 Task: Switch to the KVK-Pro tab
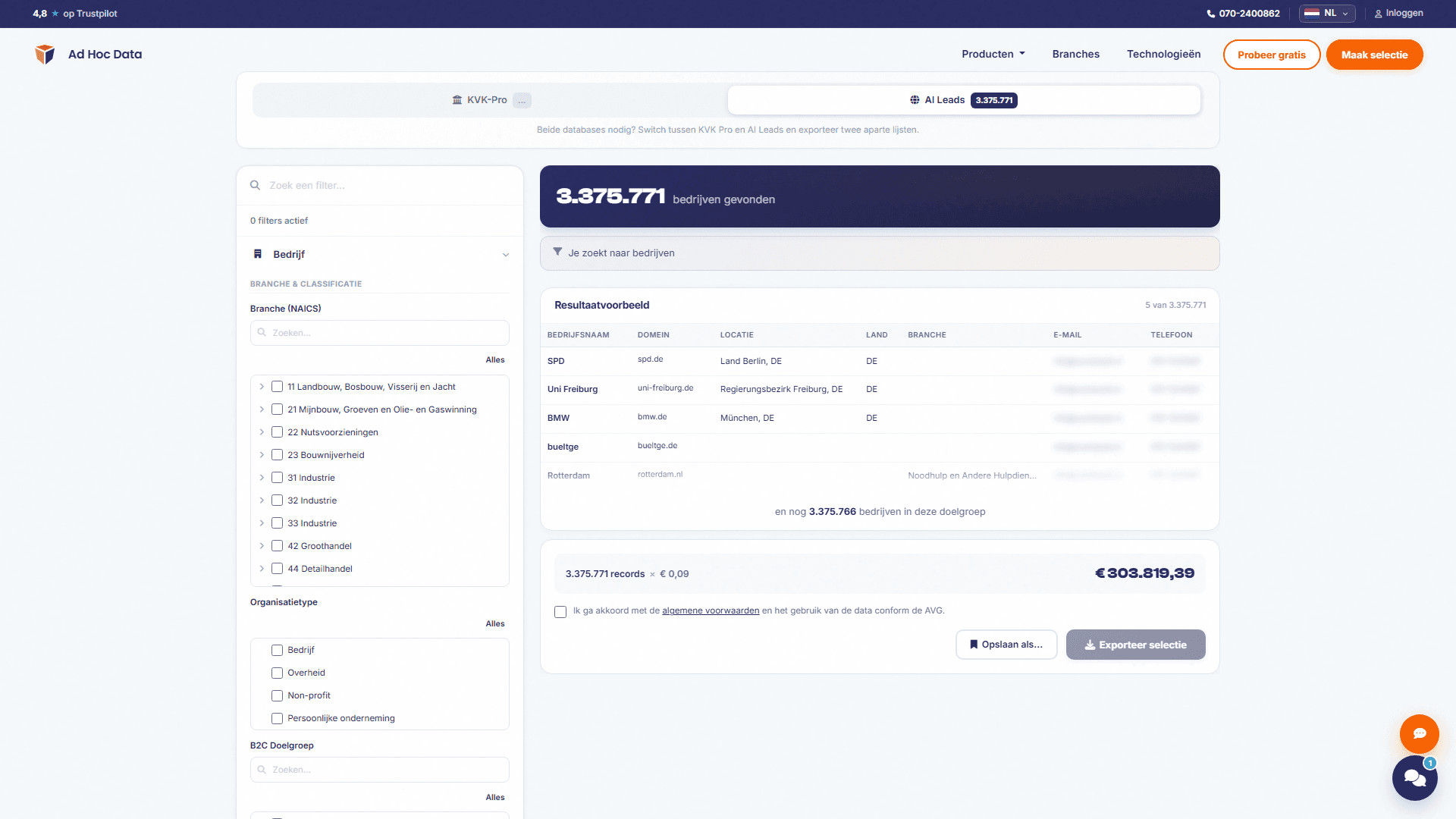click(x=490, y=100)
